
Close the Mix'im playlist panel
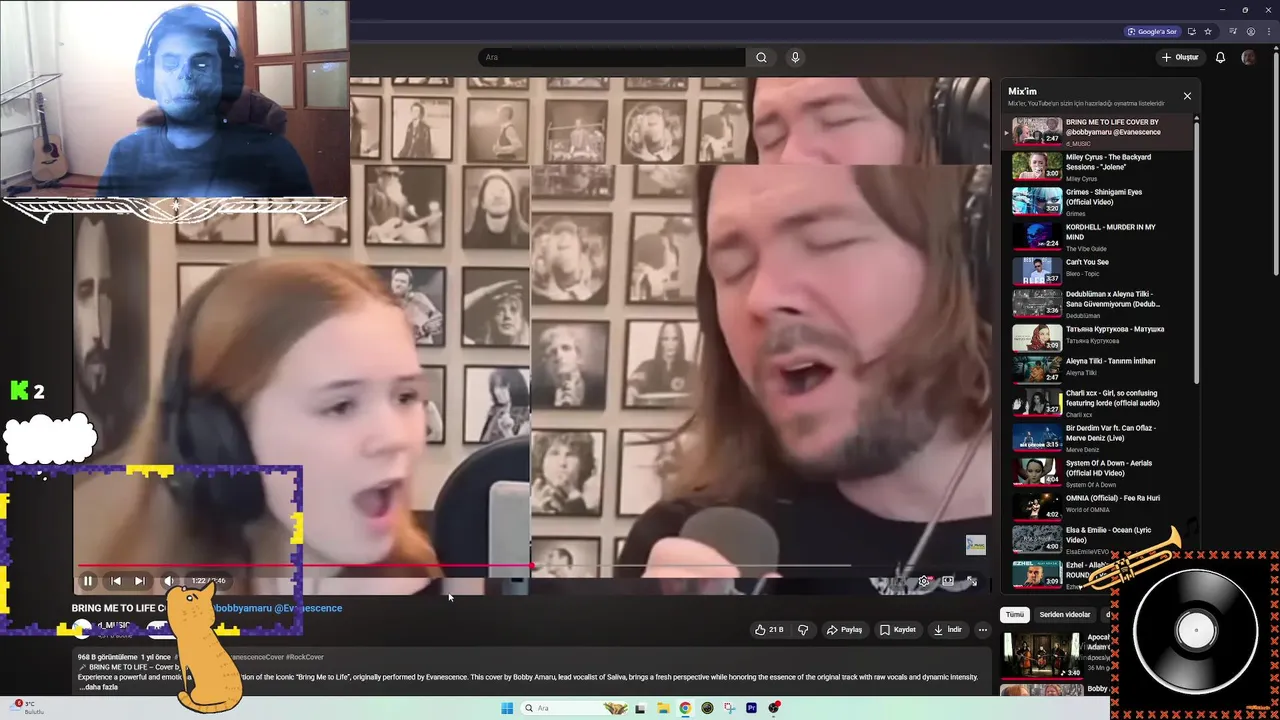coord(1187,96)
